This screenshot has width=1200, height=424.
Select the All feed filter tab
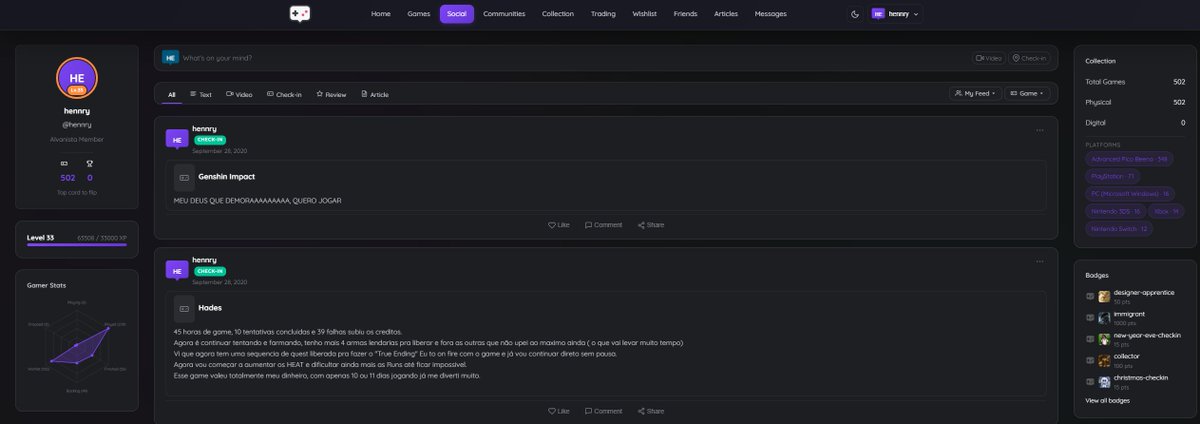coord(172,94)
